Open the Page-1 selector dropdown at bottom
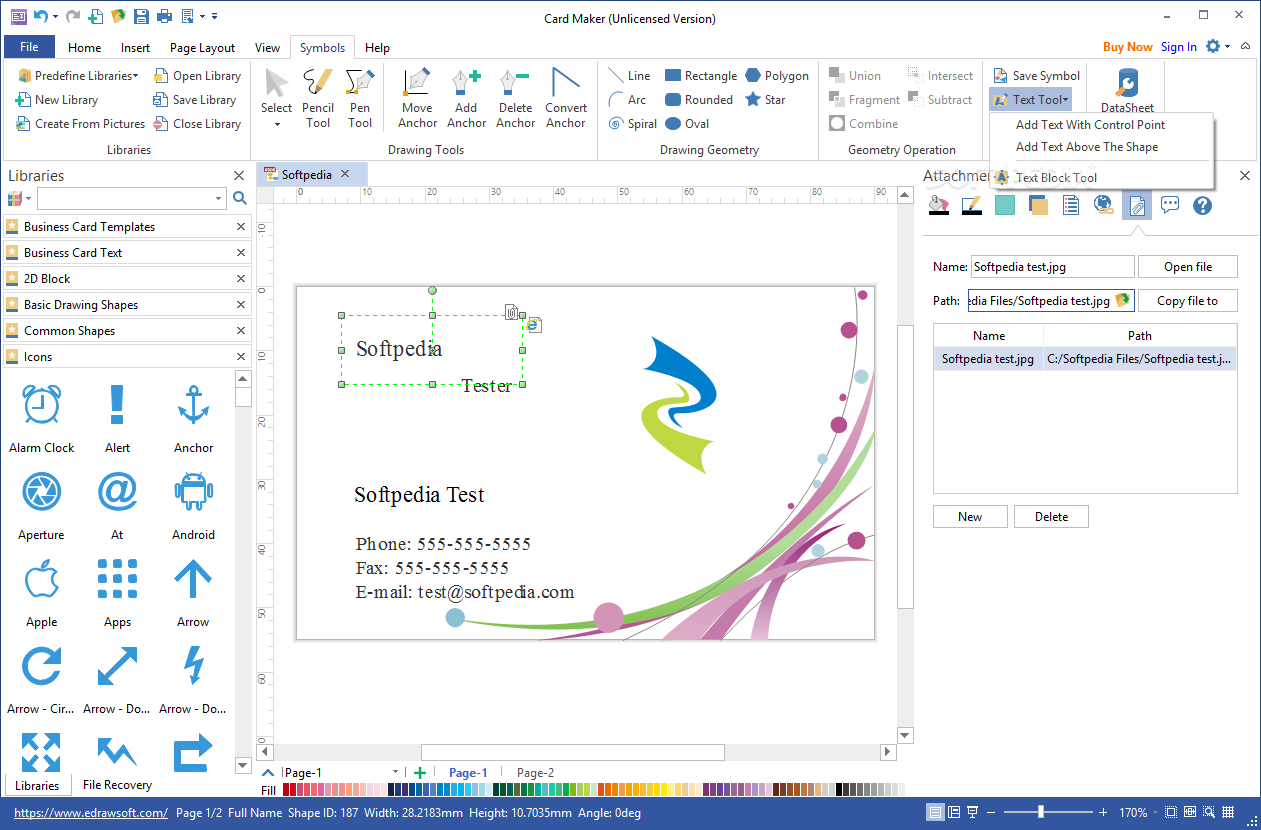This screenshot has width=1261, height=830. (x=396, y=772)
